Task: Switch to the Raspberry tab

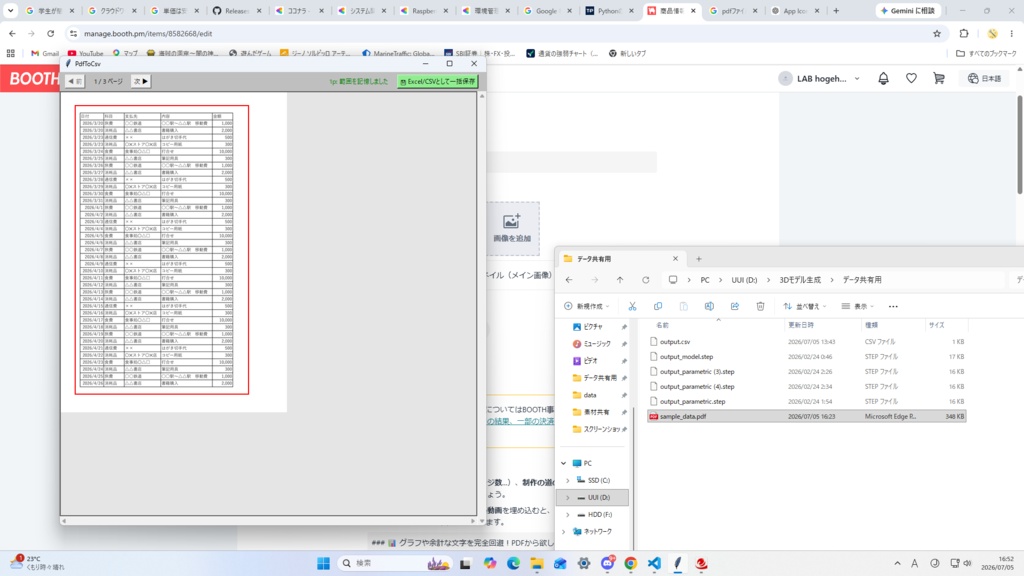Action: coord(424,10)
